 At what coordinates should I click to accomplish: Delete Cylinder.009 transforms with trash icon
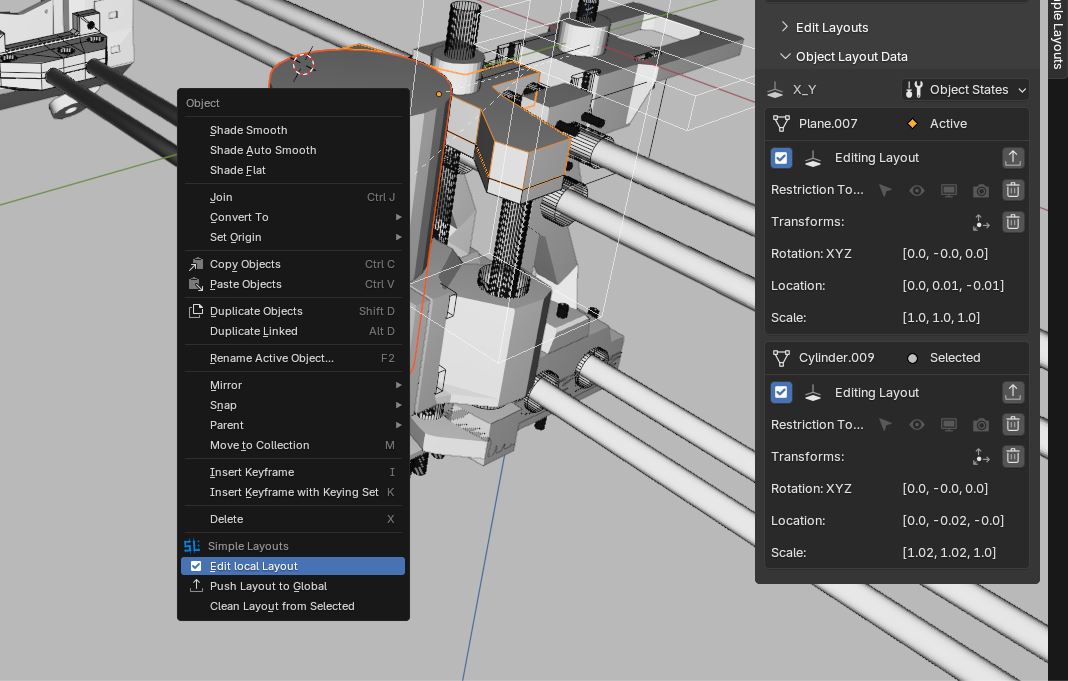coord(1012,457)
